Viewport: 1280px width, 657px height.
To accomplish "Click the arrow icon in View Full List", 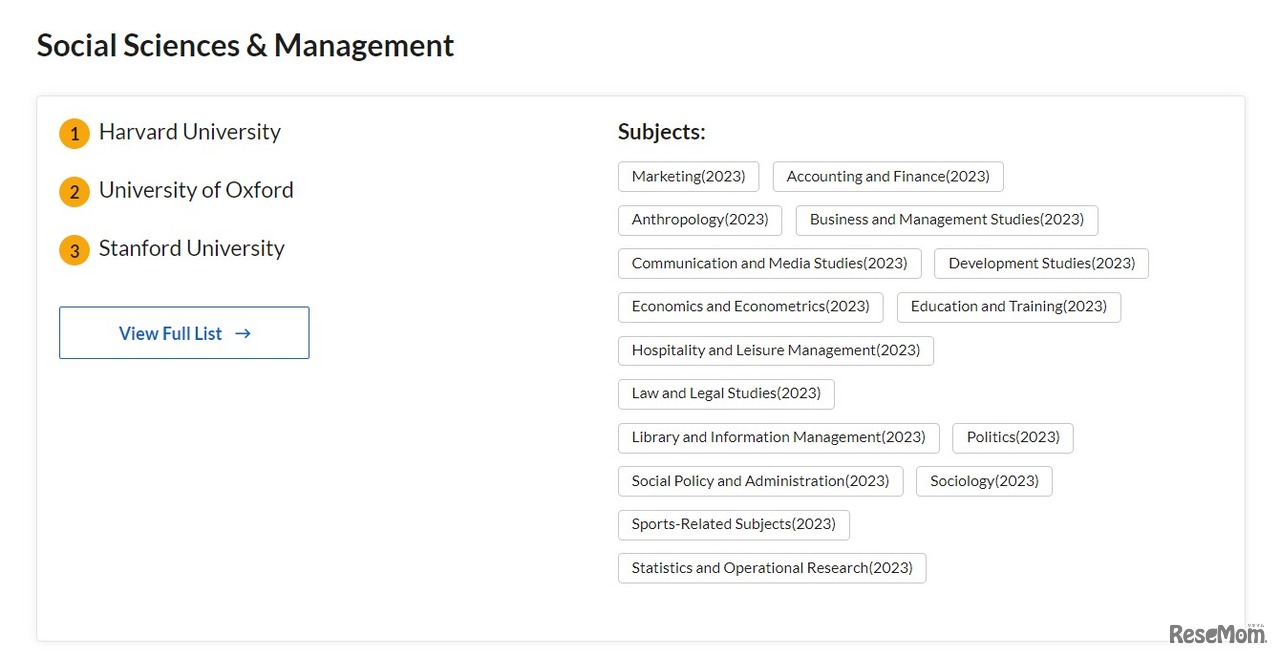I will click(x=243, y=333).
